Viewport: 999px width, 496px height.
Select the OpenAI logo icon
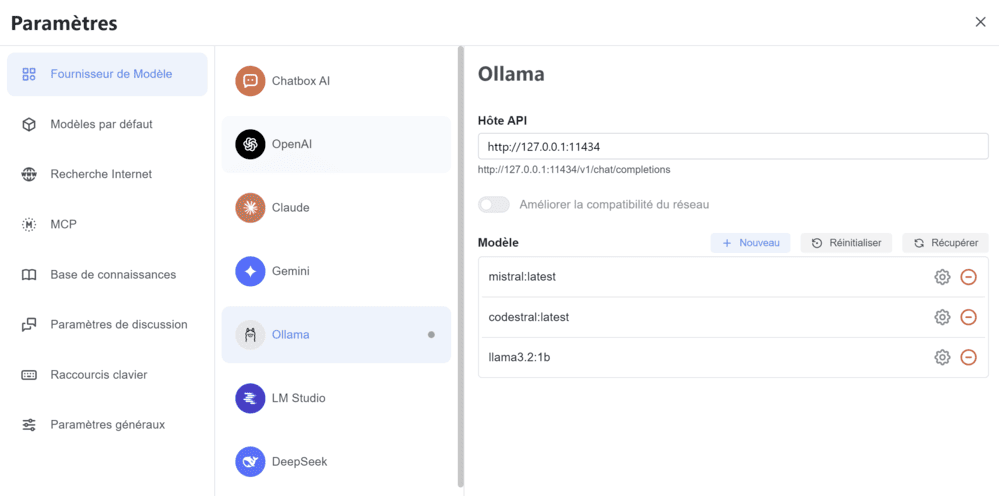pyautogui.click(x=250, y=145)
